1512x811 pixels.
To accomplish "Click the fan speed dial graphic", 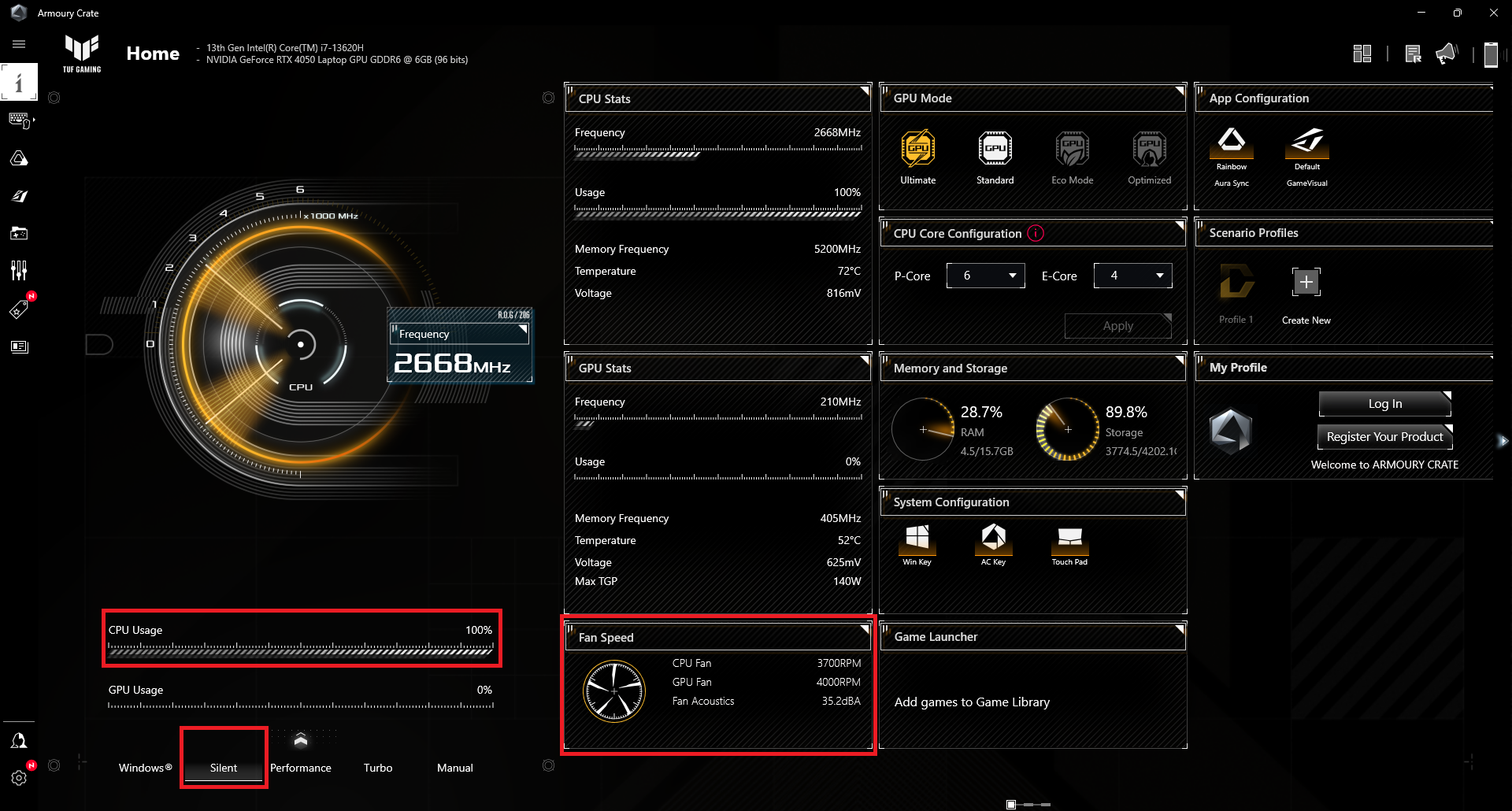I will point(614,691).
